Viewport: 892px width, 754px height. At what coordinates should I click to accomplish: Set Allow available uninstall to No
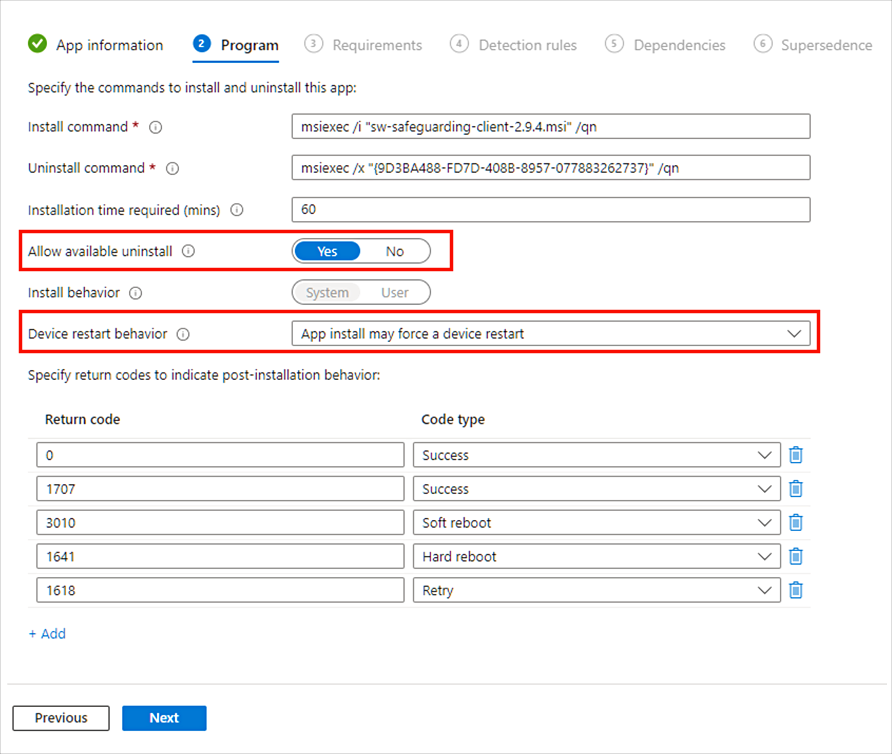point(395,251)
